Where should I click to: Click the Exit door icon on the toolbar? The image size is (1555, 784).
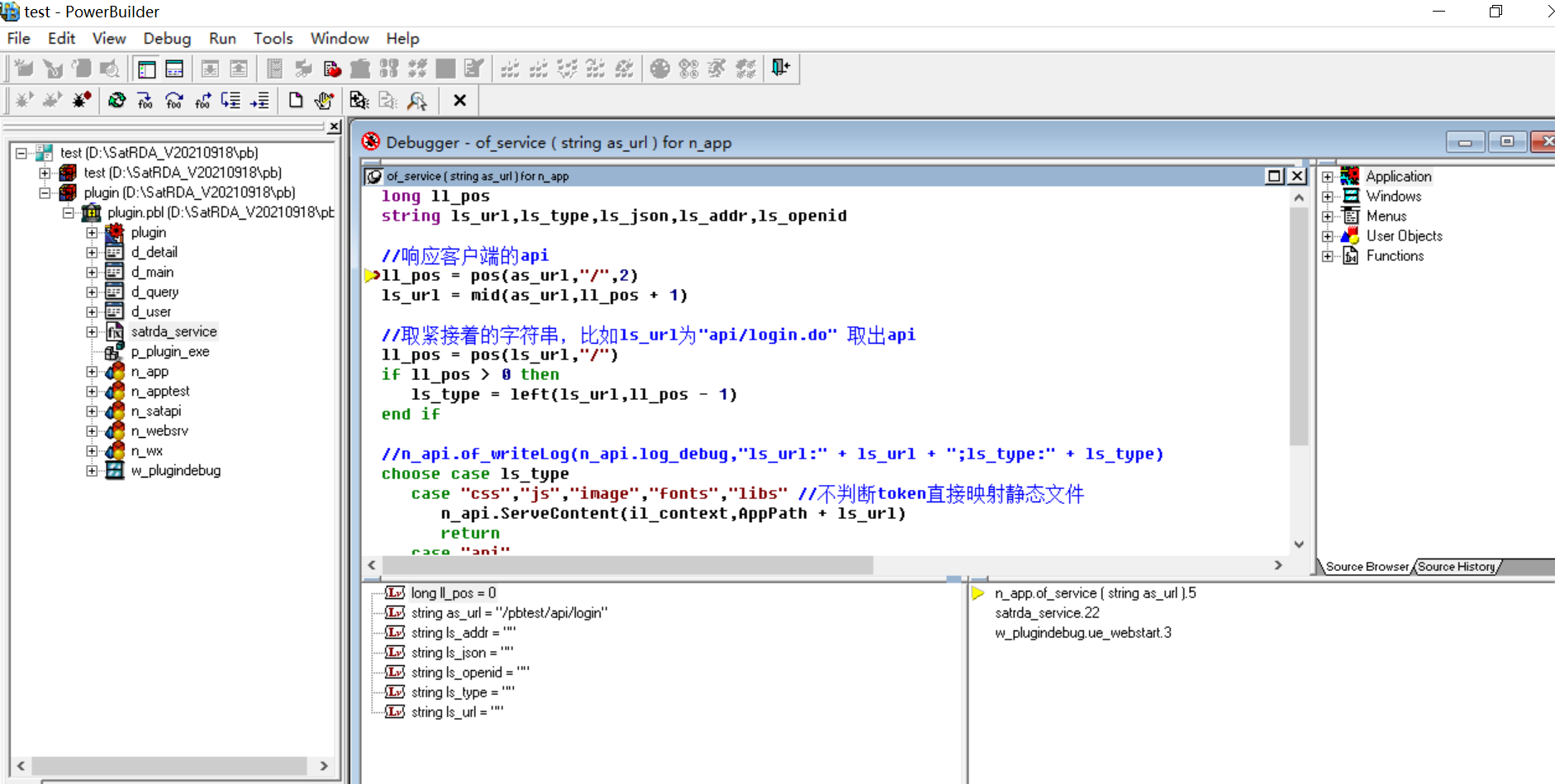click(779, 68)
